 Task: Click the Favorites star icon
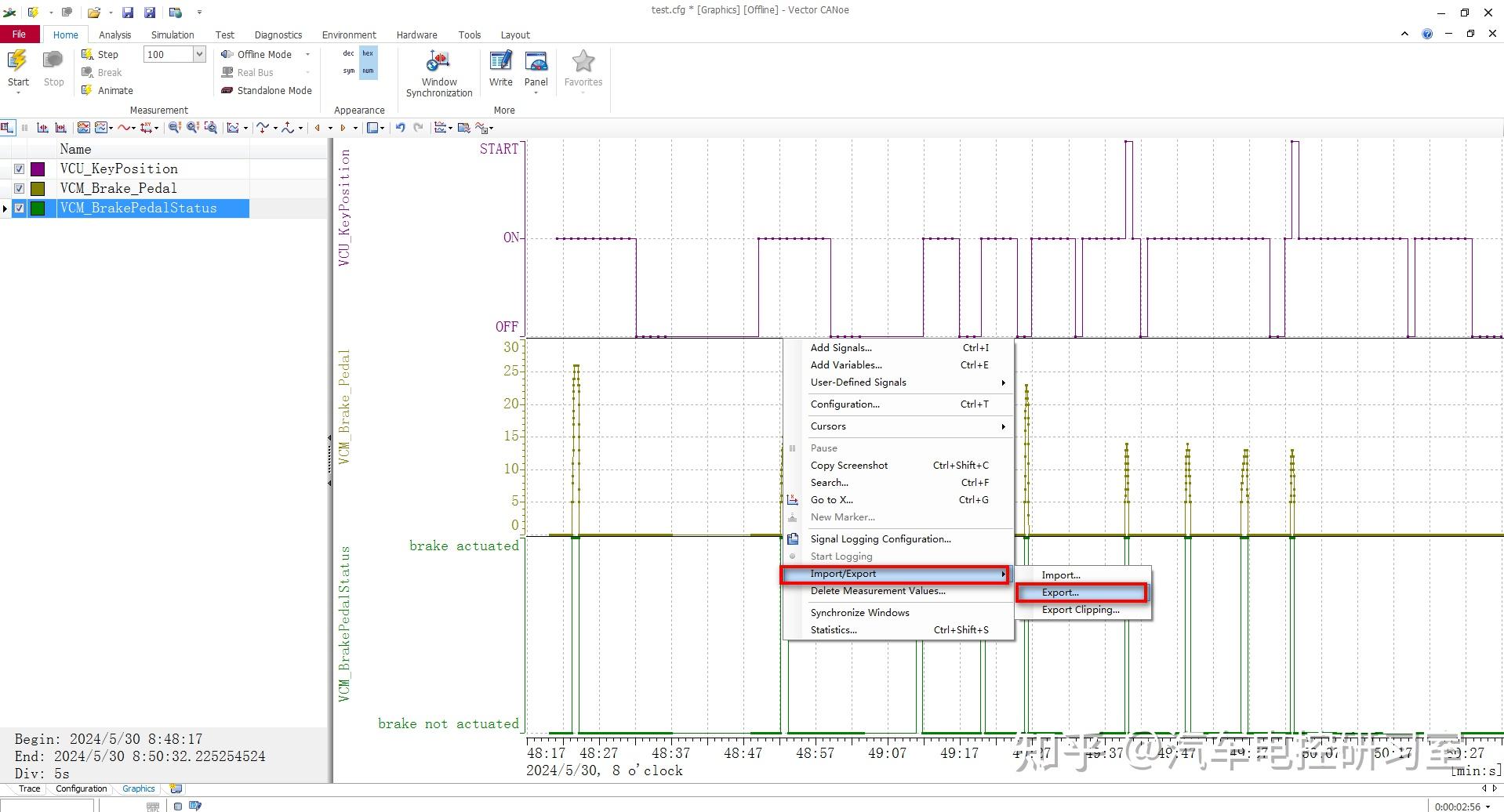pos(583,61)
